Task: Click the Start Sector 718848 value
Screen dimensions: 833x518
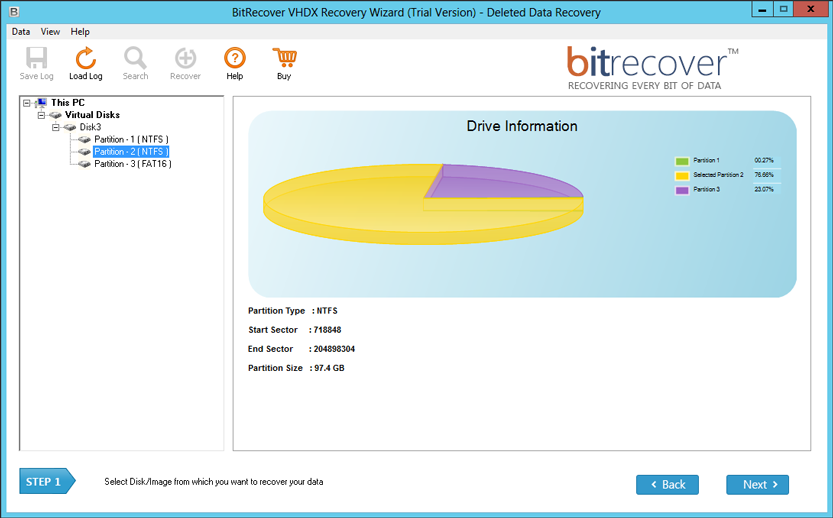Action: tap(327, 329)
